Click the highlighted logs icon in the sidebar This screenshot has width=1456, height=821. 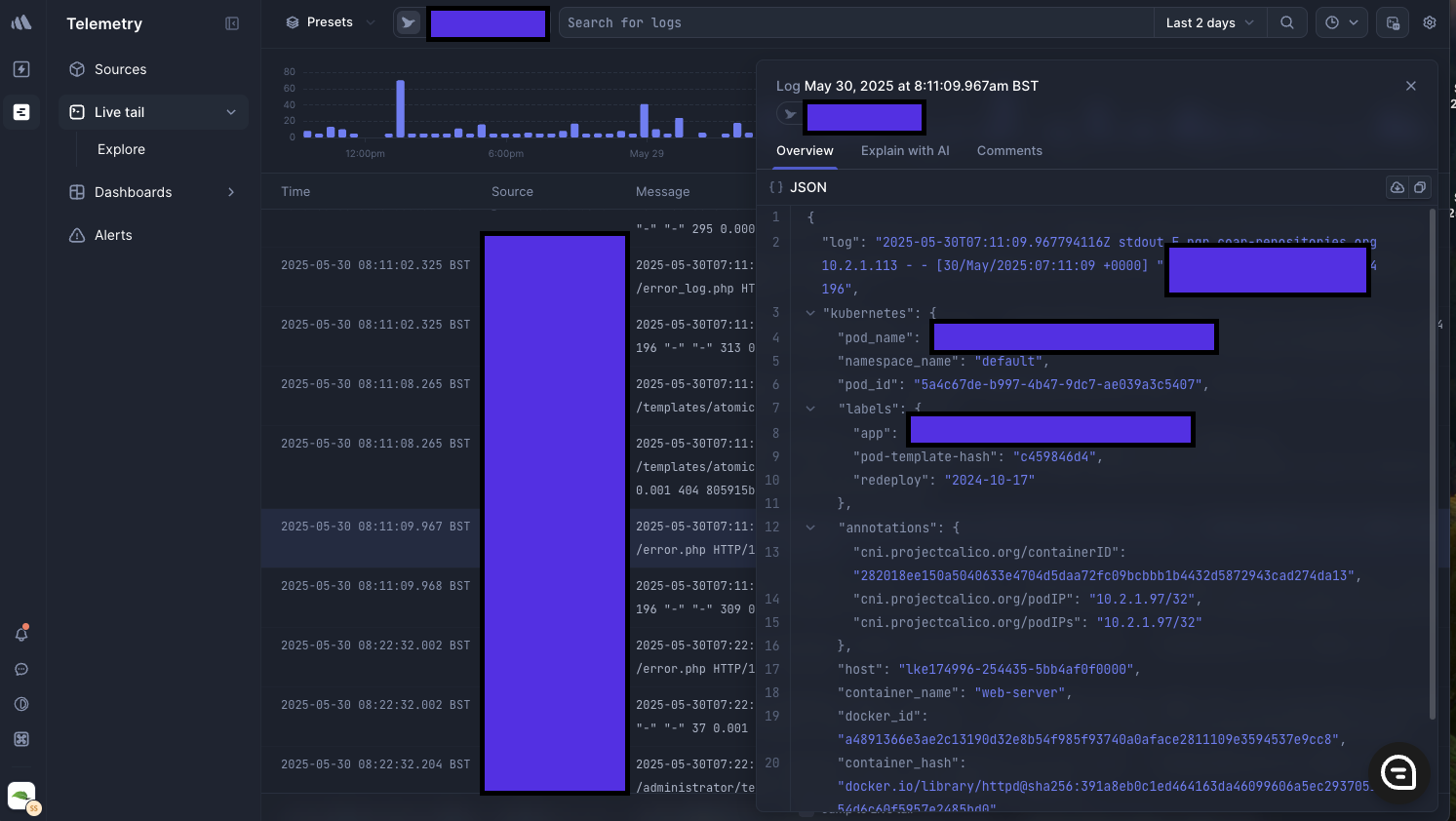coord(21,112)
